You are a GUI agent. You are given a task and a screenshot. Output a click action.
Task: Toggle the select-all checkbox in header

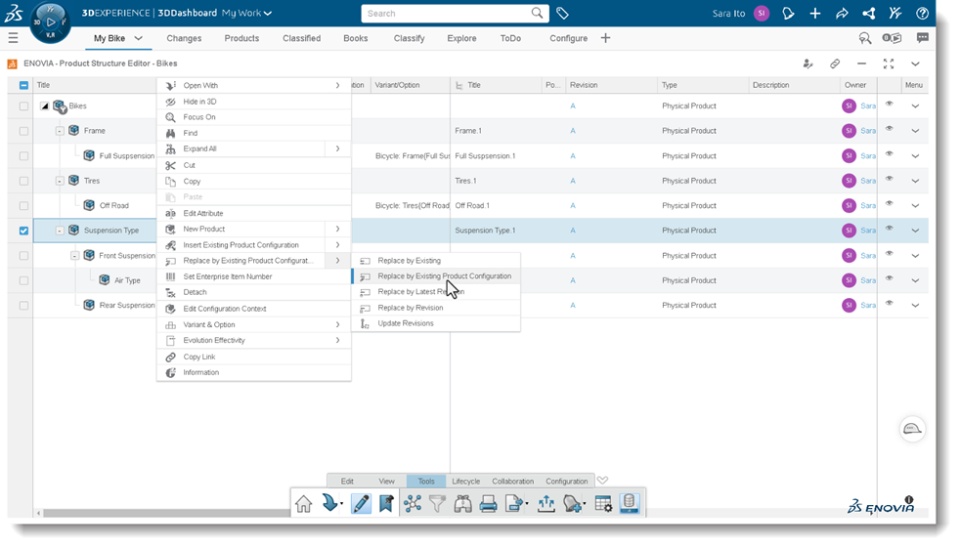click(23, 85)
